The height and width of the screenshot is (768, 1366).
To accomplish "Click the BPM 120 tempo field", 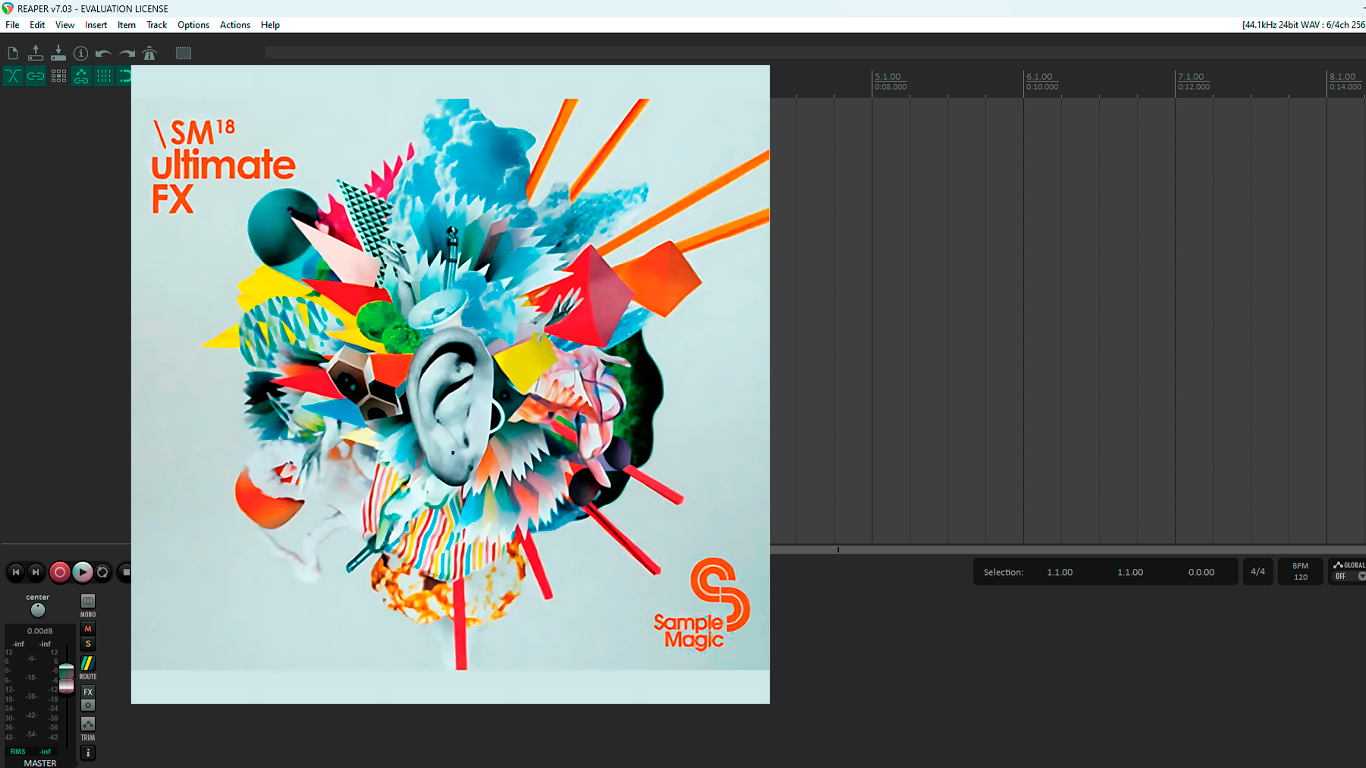I will [1300, 572].
